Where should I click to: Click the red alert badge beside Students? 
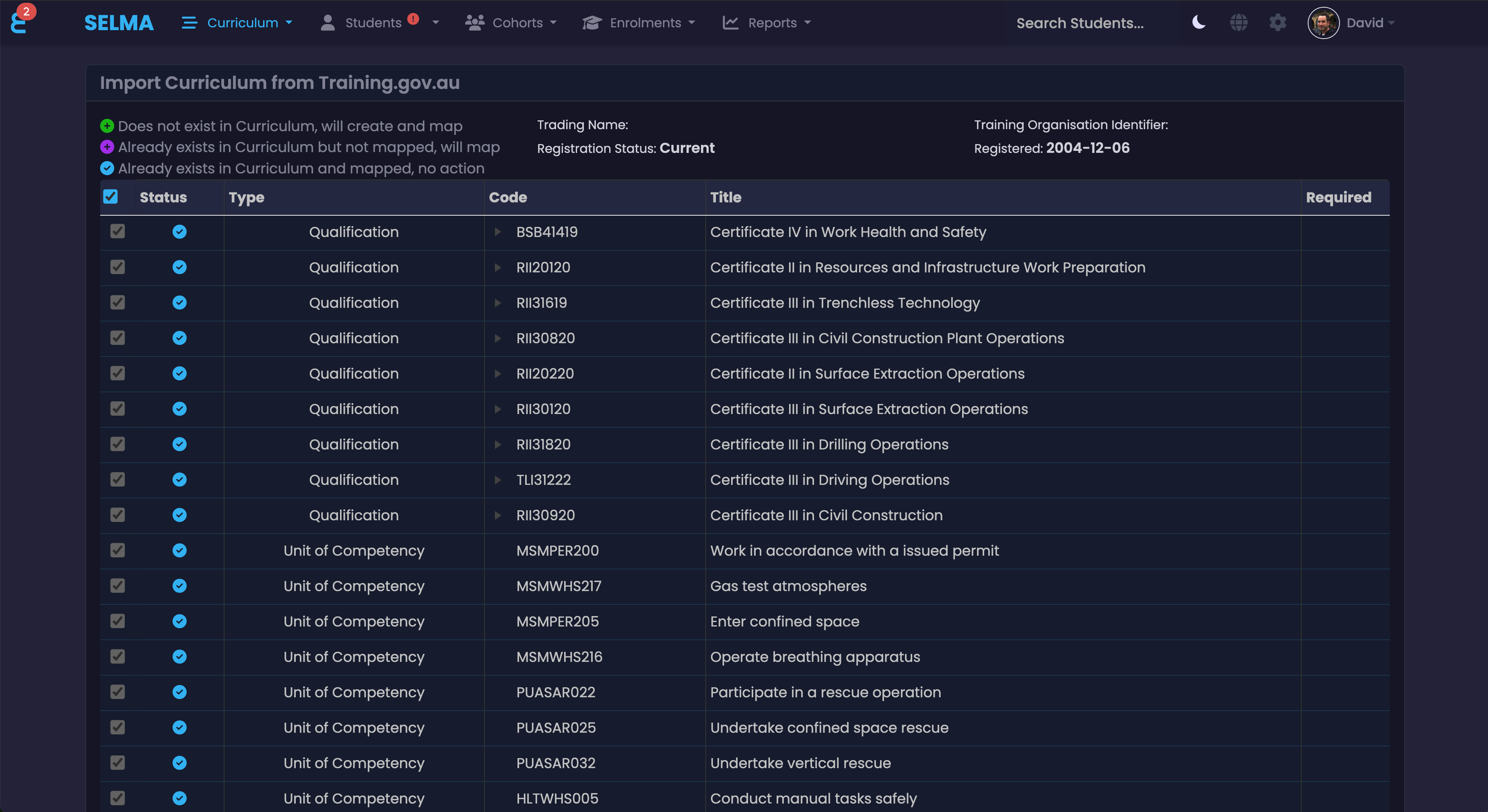(413, 19)
